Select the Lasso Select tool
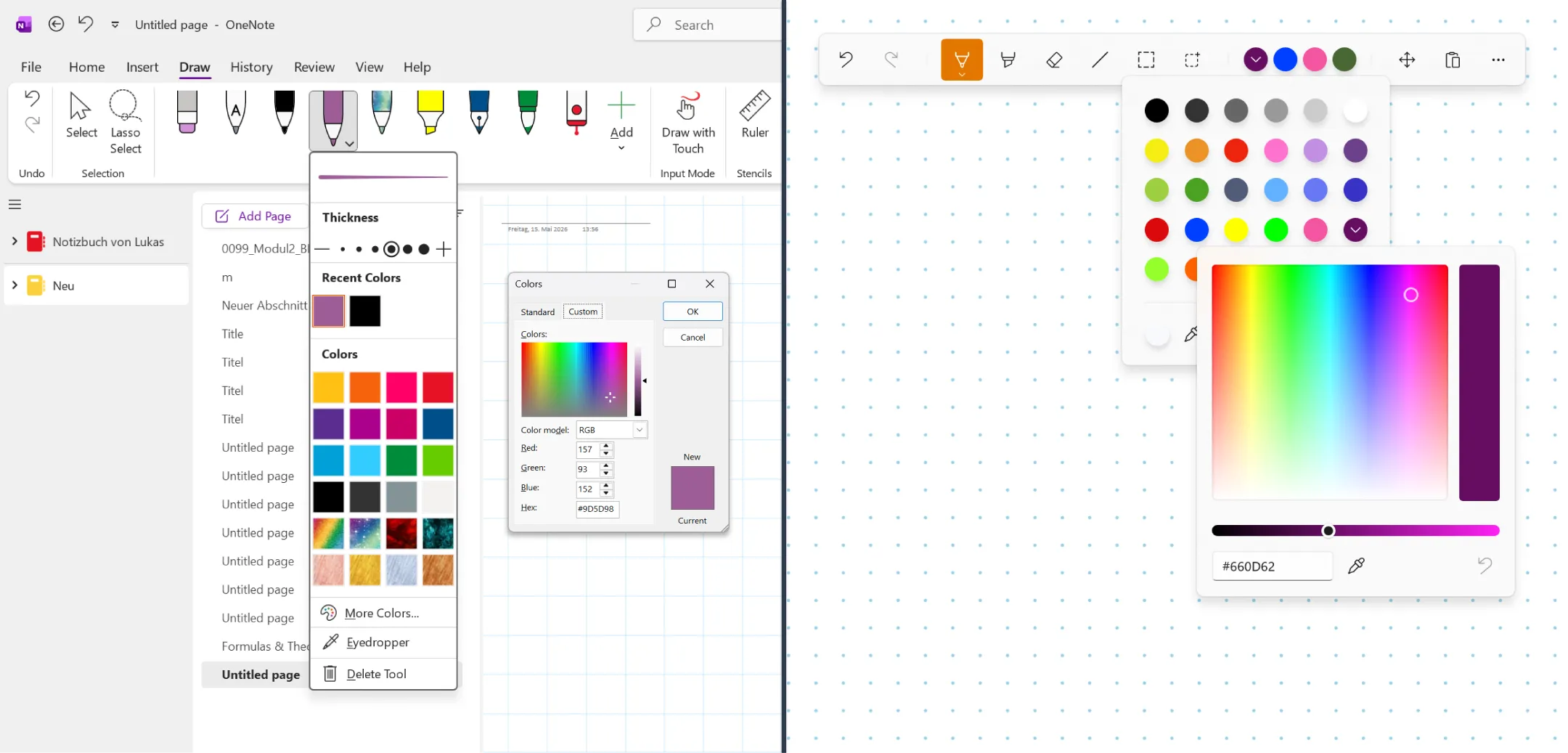Viewport: 1568px width, 753px height. coord(125,122)
